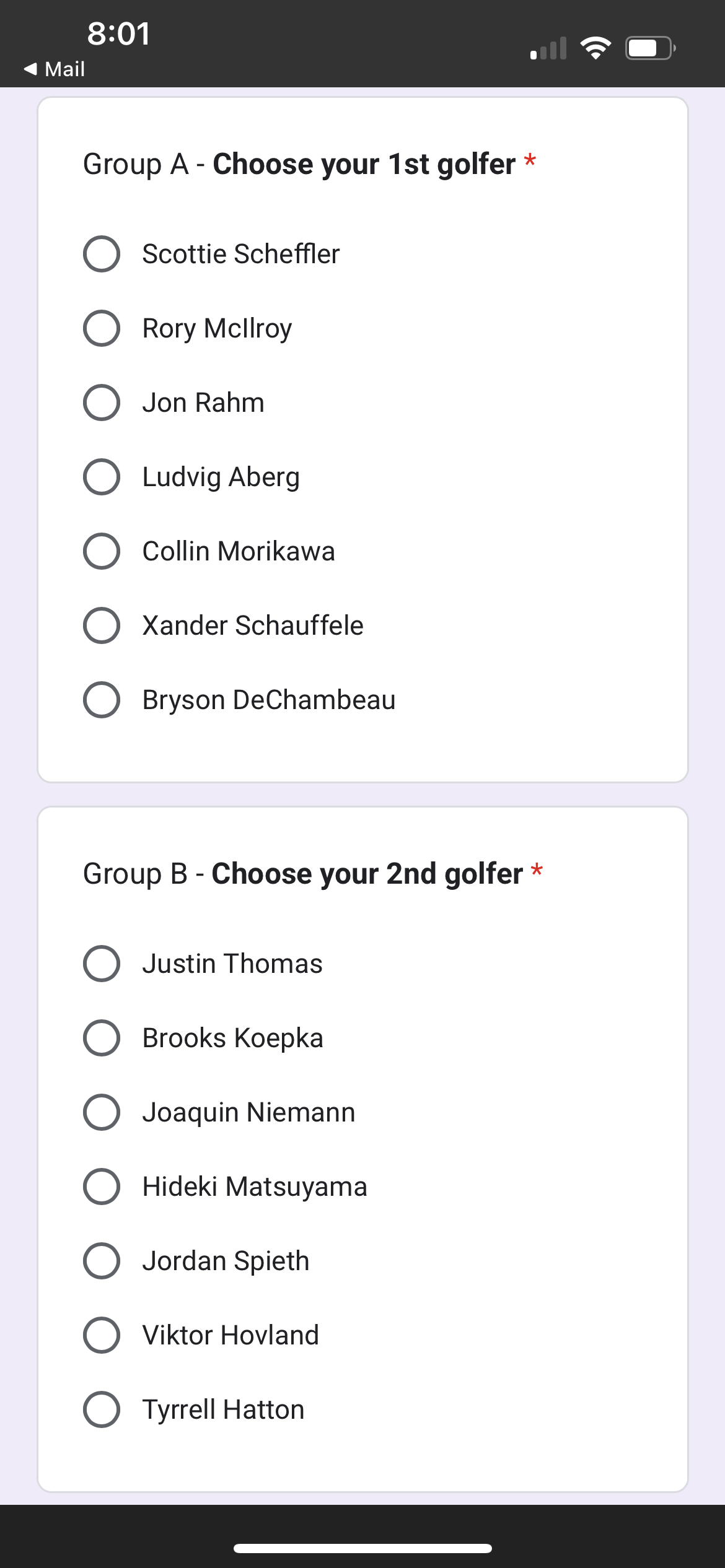725x1568 pixels.
Task: Select Justin Thomas radio button
Action: click(x=102, y=964)
